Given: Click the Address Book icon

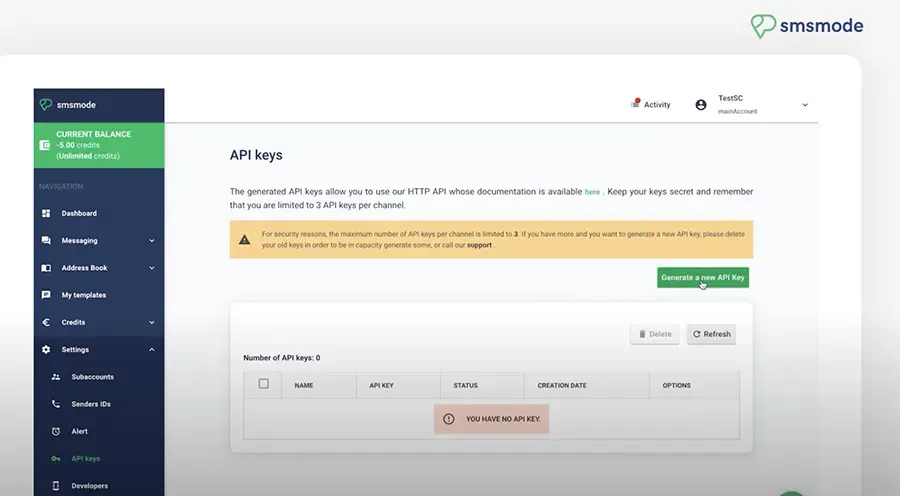Looking at the screenshot, I should 46,268.
